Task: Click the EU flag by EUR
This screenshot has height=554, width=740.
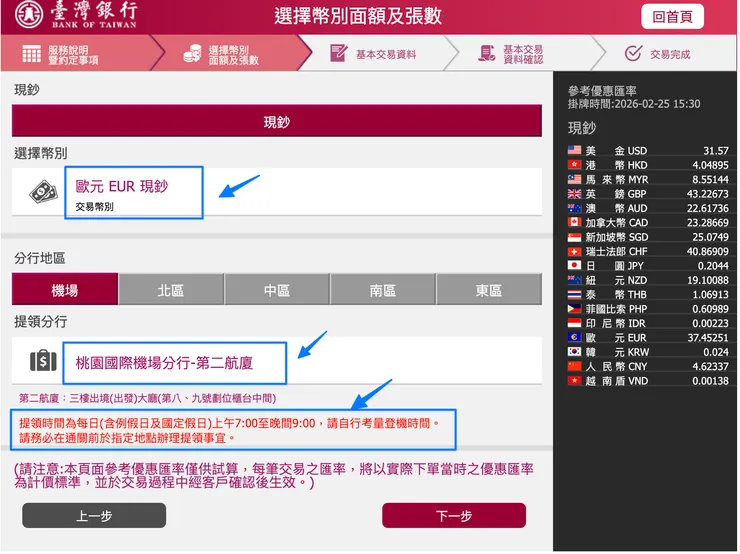Action: point(574,337)
